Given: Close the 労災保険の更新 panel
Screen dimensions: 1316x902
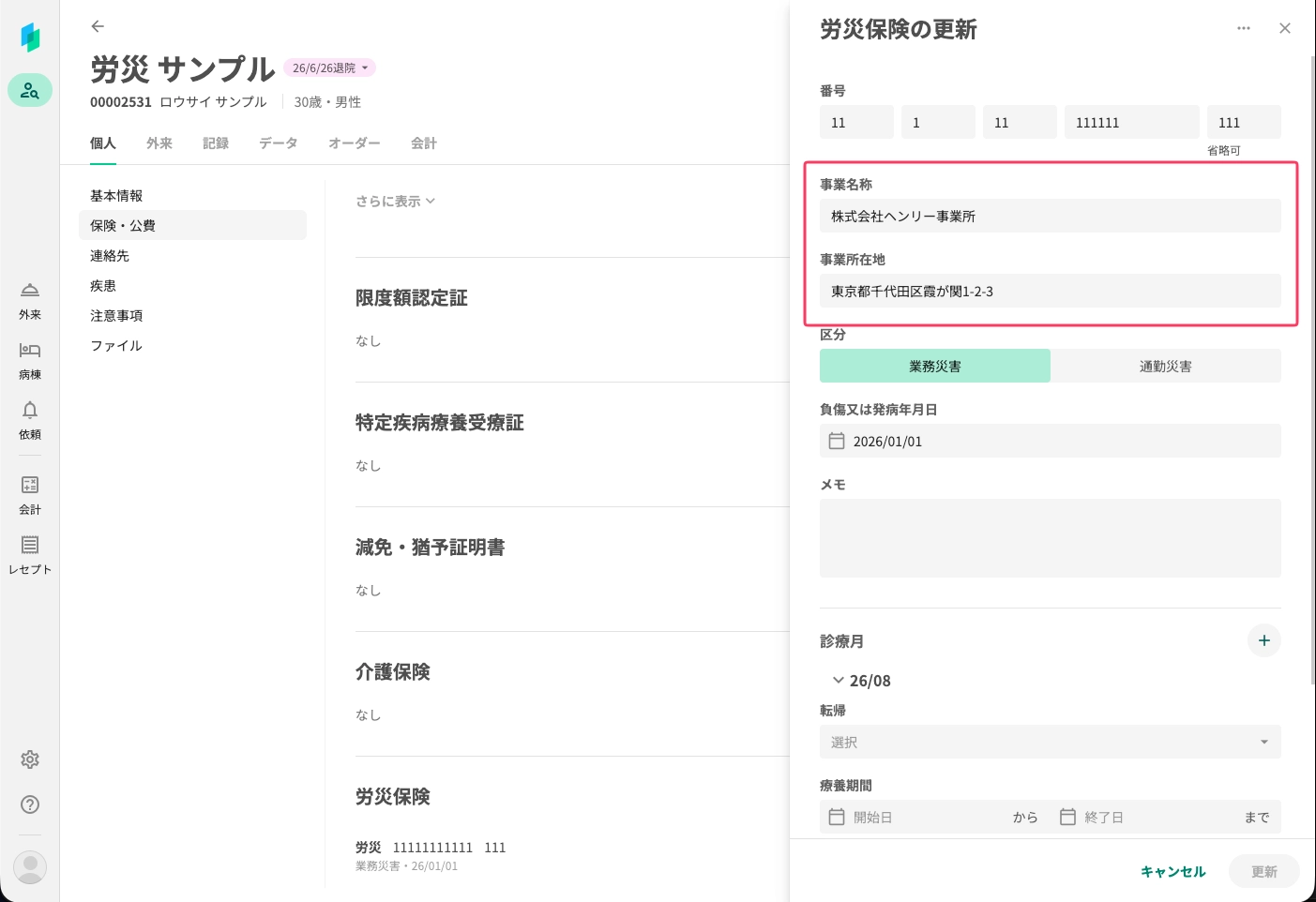Looking at the screenshot, I should point(1285,28).
